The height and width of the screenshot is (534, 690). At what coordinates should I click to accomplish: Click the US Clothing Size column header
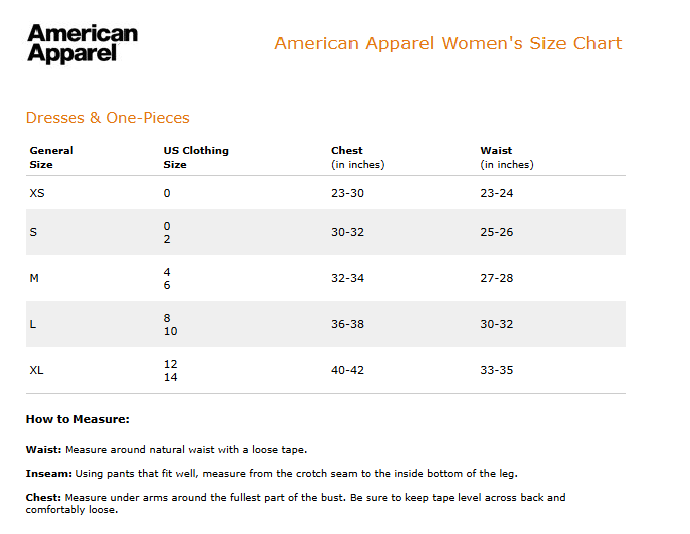196,157
